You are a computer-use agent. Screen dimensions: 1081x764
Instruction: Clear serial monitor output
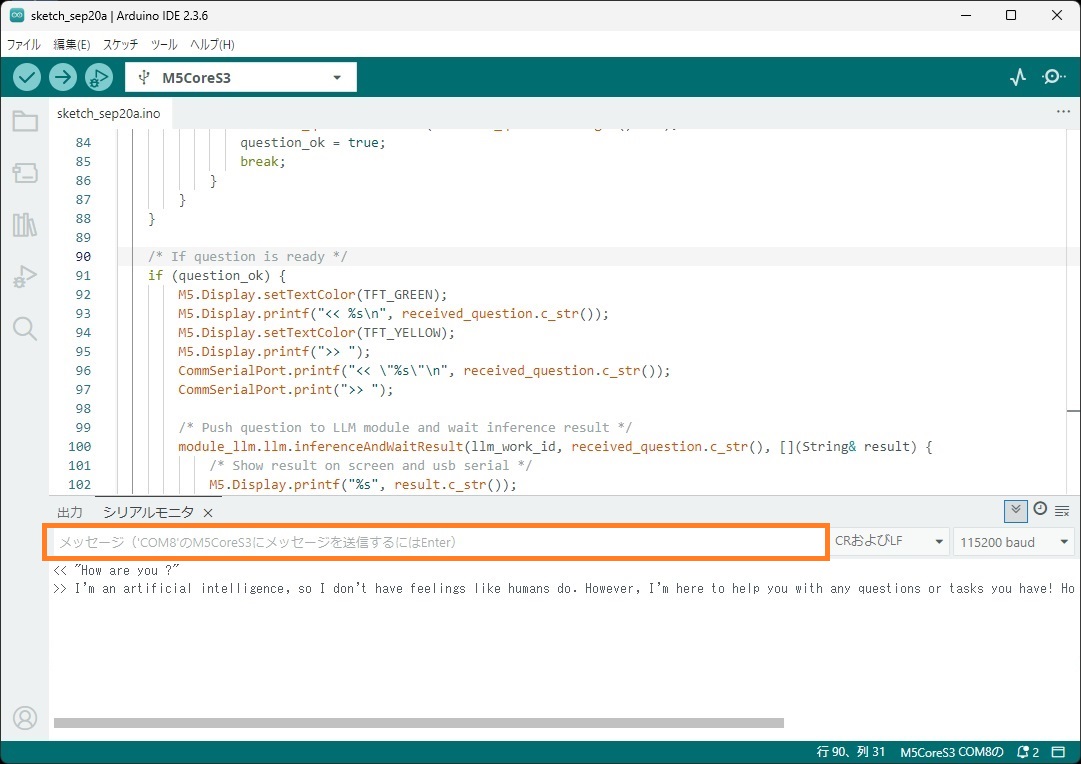(1062, 510)
